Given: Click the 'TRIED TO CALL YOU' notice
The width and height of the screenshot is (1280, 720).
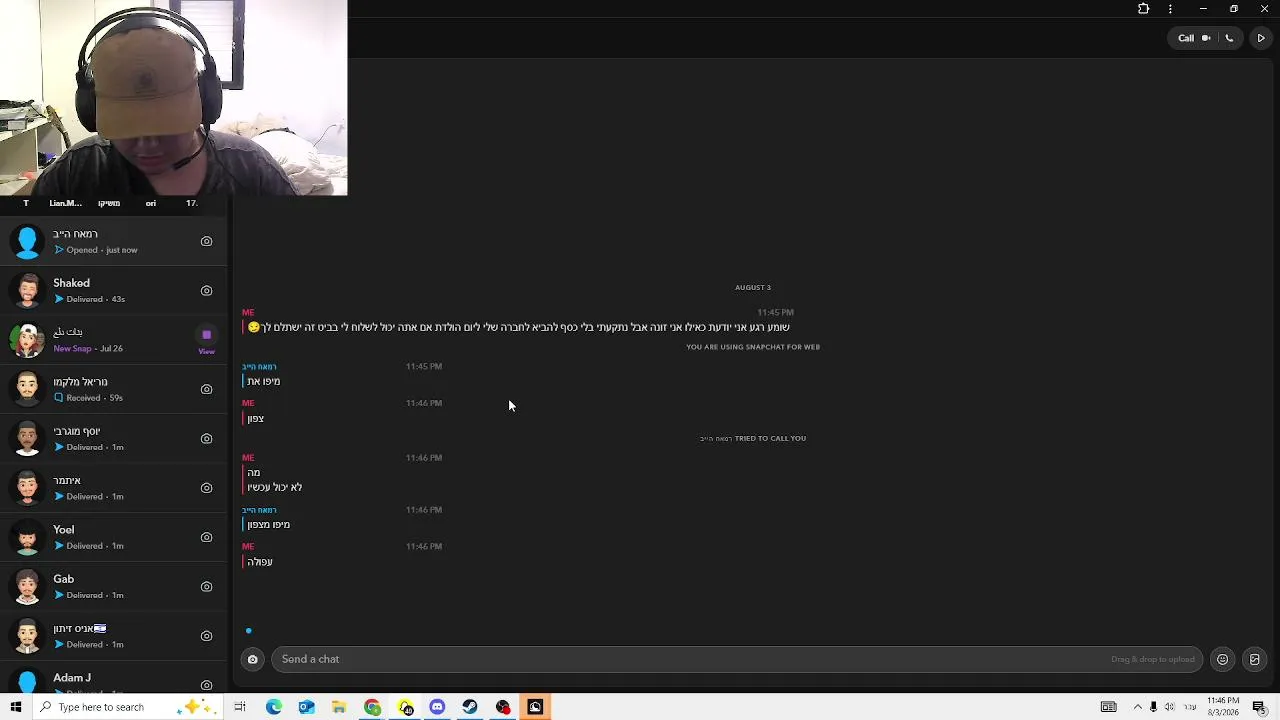Looking at the screenshot, I should click(x=753, y=438).
